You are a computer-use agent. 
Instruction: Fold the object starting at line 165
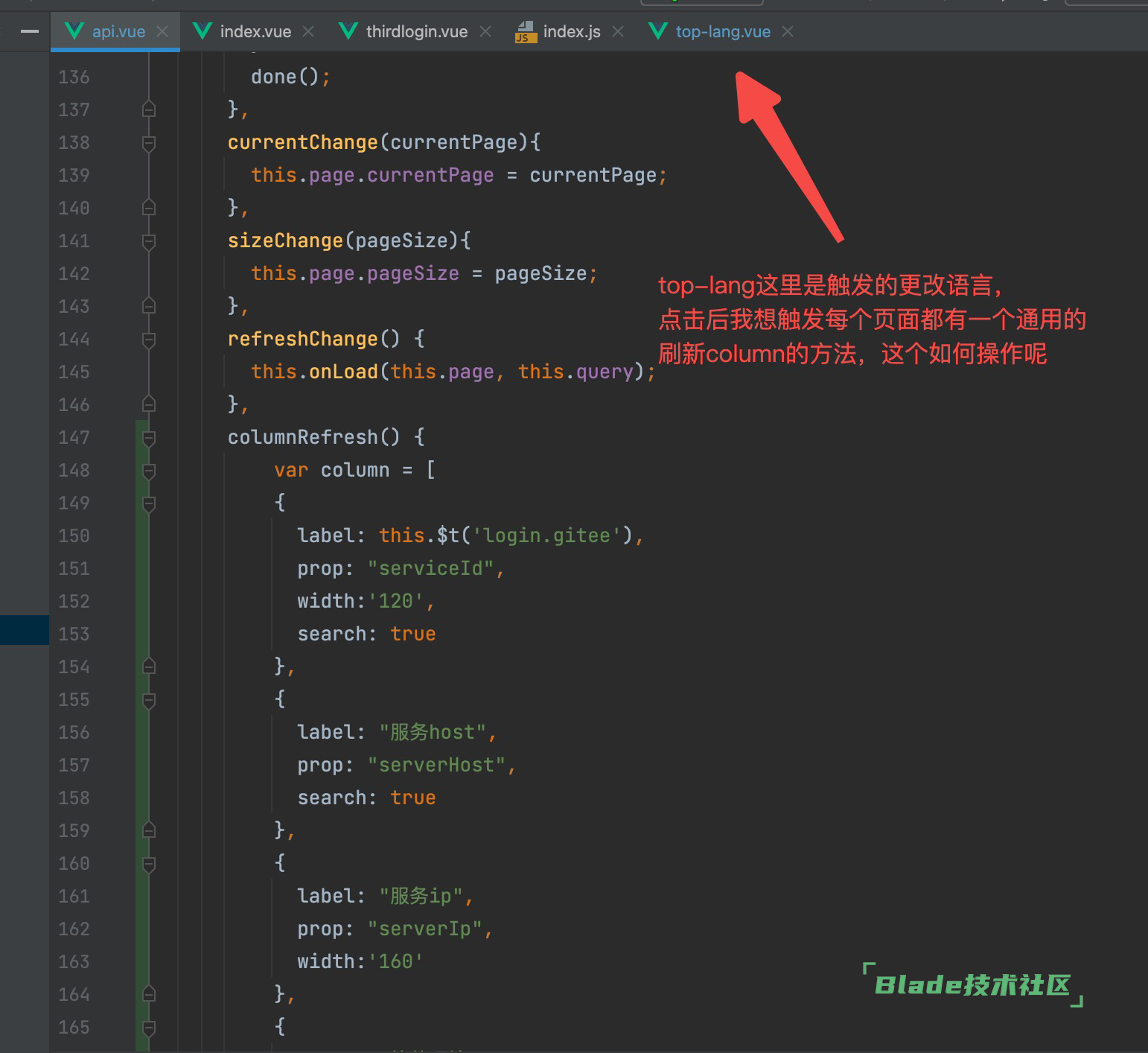tap(149, 1027)
